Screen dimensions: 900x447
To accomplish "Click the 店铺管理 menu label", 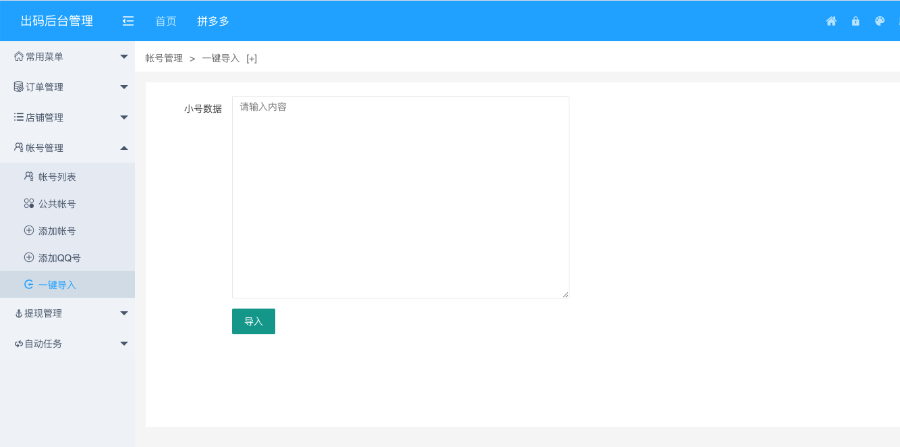I will coord(44,118).
